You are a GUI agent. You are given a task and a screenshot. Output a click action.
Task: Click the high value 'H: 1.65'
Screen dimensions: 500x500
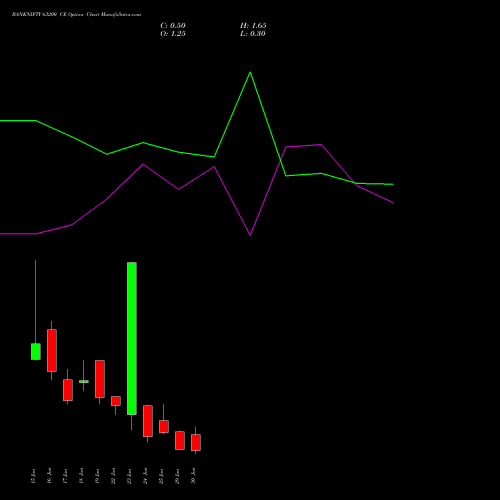[x=253, y=26]
